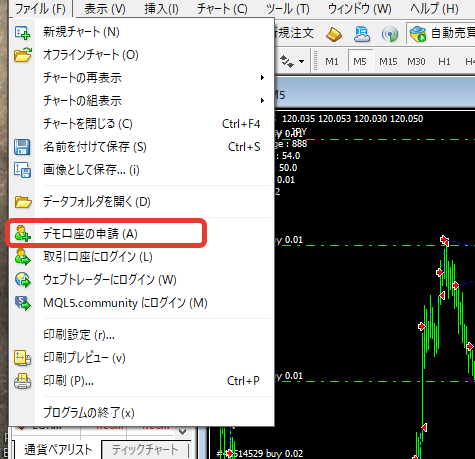This screenshot has height=459, width=475.
Task: Select 印刷設定 (r)... entry
Action: pos(141,335)
